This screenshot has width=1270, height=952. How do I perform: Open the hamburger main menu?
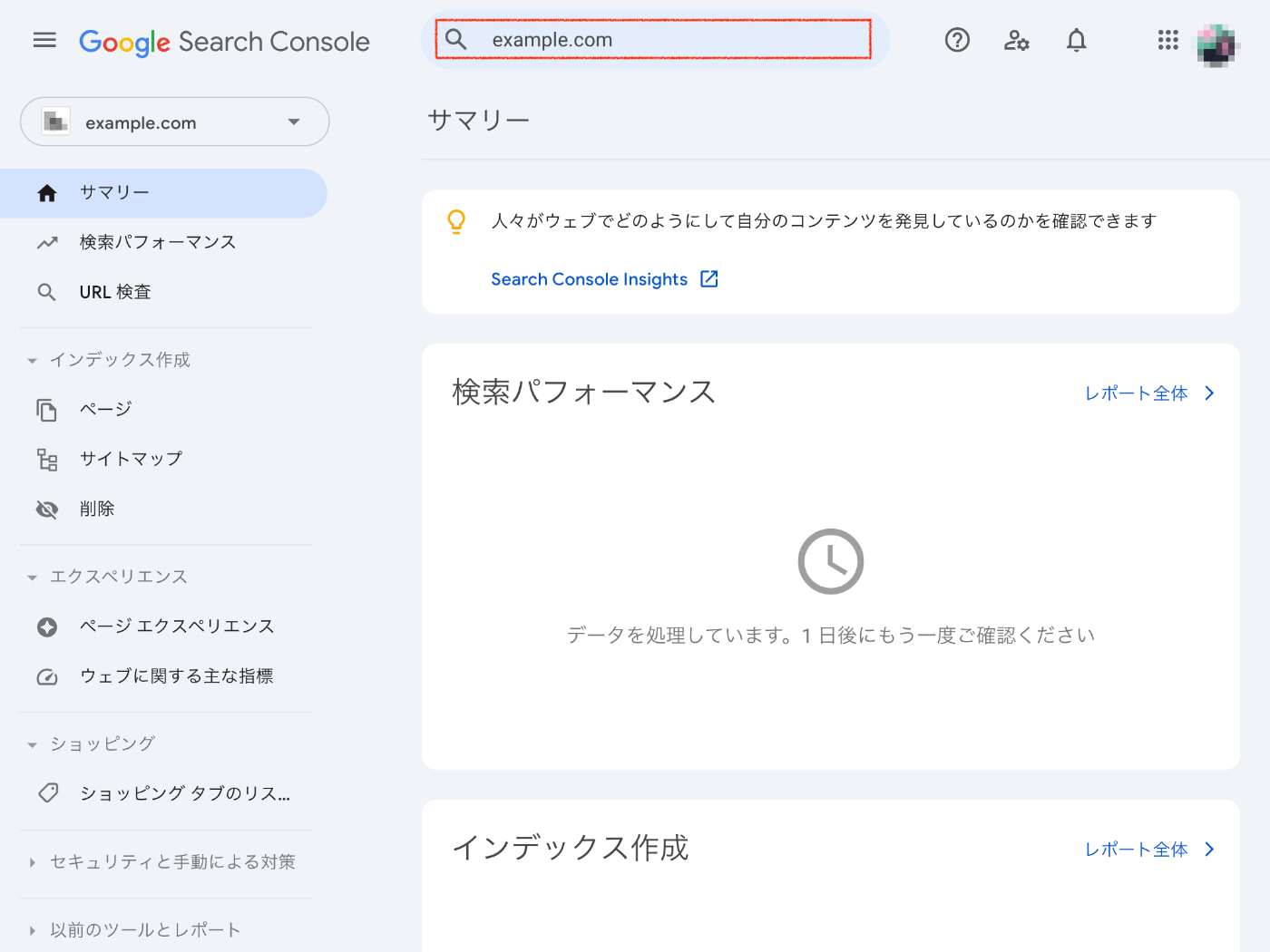(44, 40)
